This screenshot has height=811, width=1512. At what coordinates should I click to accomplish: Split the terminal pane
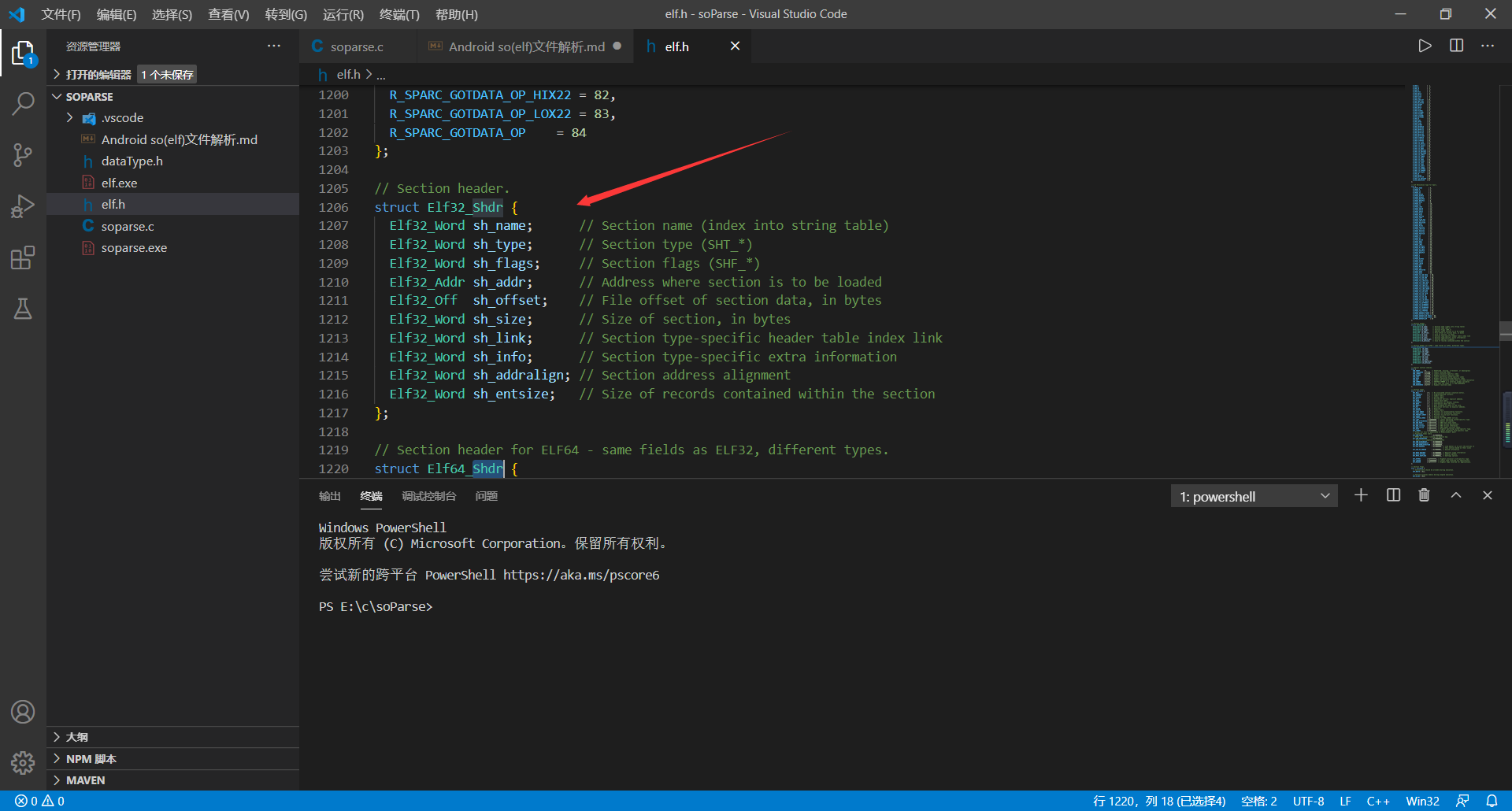(1393, 495)
